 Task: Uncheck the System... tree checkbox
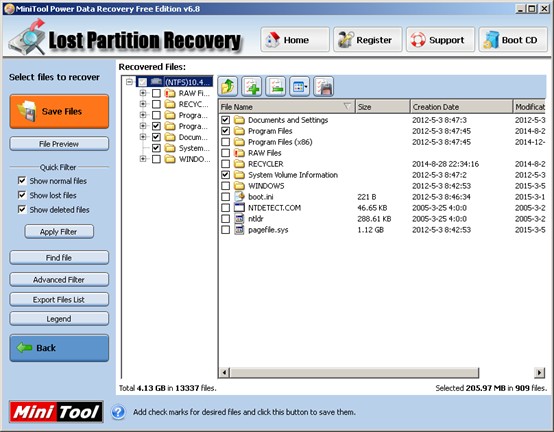156,148
